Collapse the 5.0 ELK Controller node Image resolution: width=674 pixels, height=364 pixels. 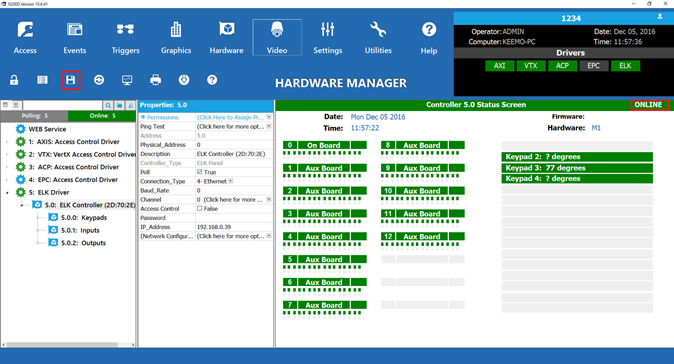click(22, 205)
